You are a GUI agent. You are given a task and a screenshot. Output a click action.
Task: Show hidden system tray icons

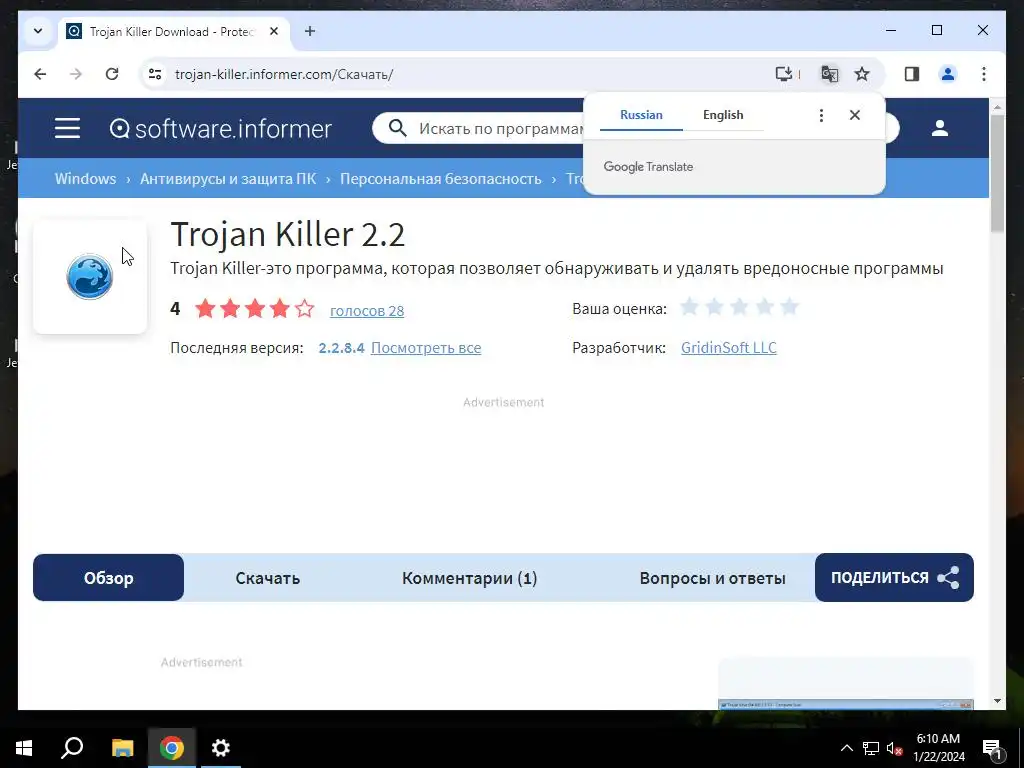(x=846, y=748)
